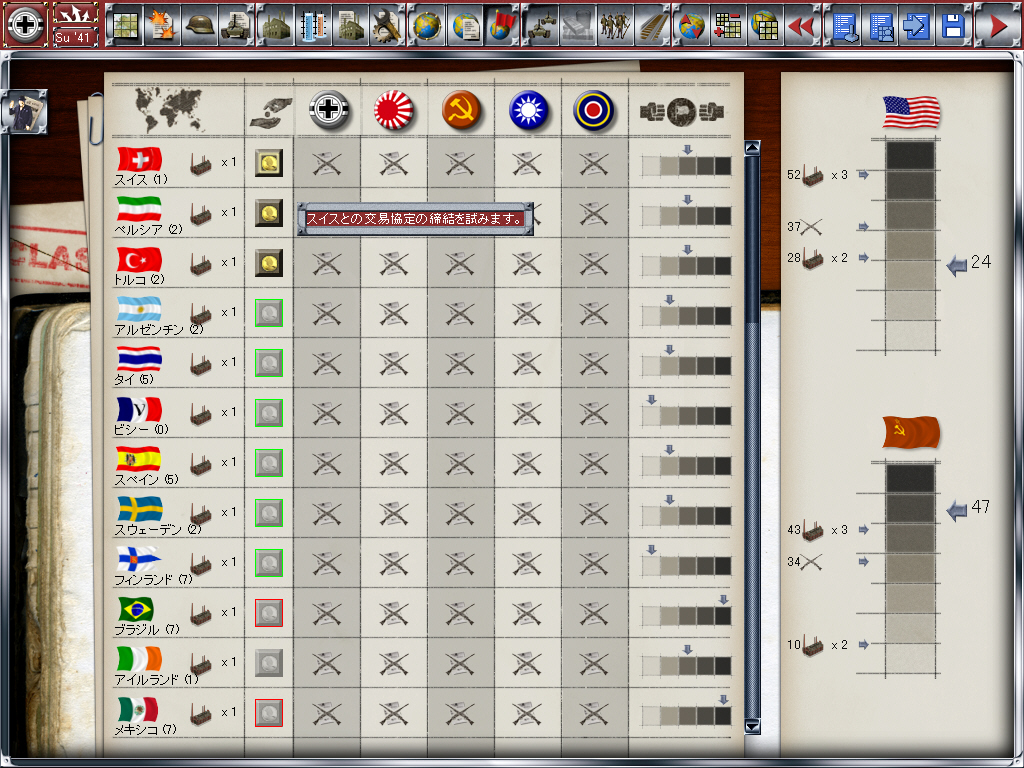The height and width of the screenshot is (768, 1024).
Task: Save game with the floppy disk icon
Action: point(952,26)
